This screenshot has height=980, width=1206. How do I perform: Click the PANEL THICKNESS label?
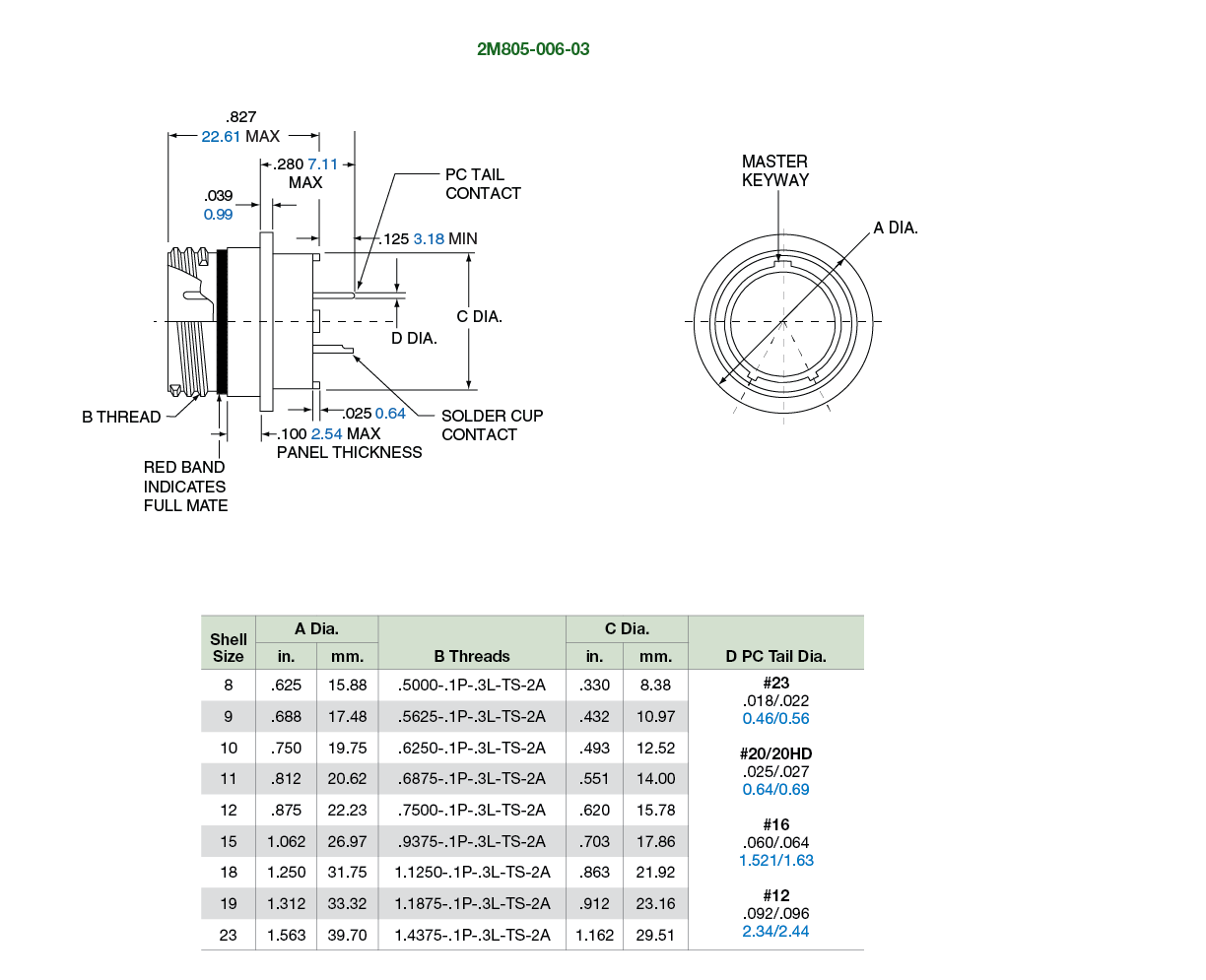(x=350, y=452)
